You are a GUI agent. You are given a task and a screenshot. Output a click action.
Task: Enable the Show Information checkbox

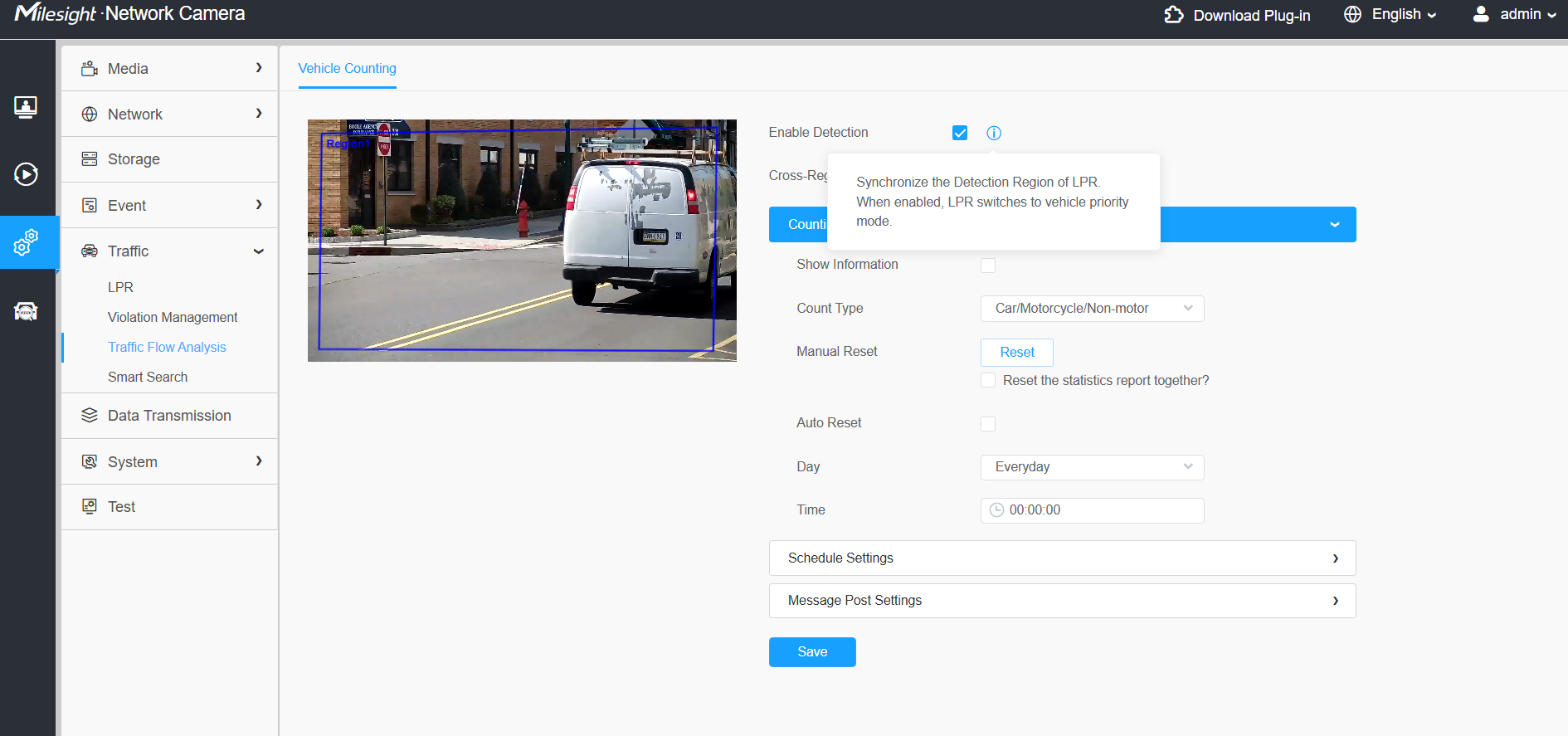coord(988,266)
